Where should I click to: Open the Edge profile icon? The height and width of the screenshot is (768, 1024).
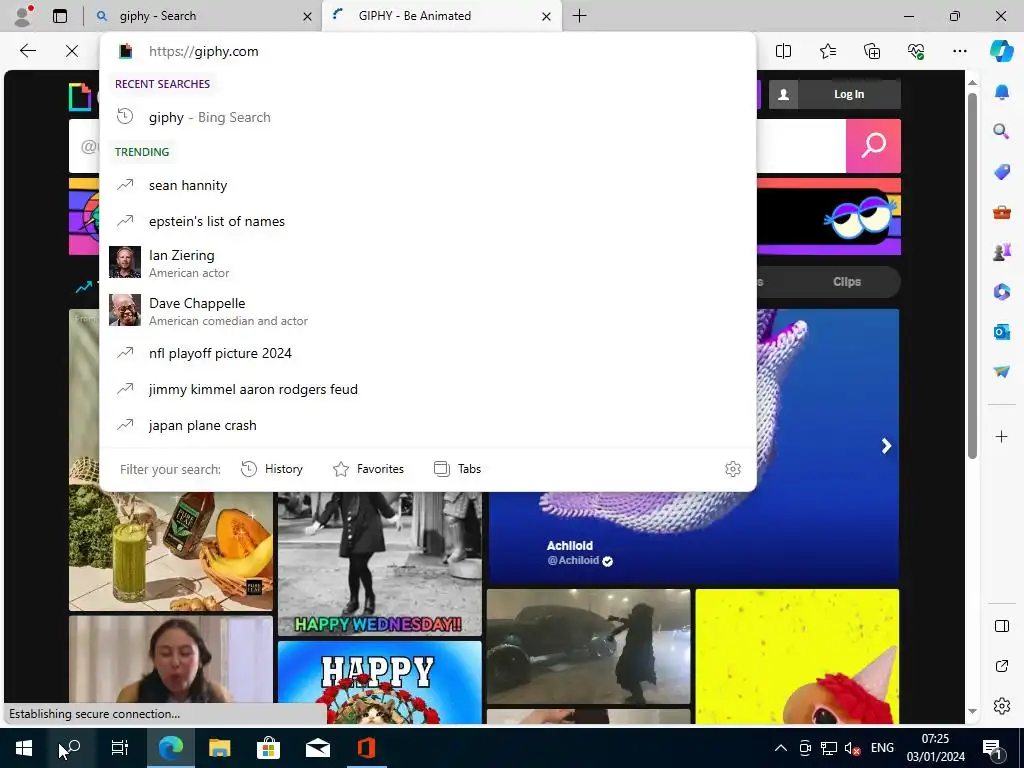tap(24, 16)
